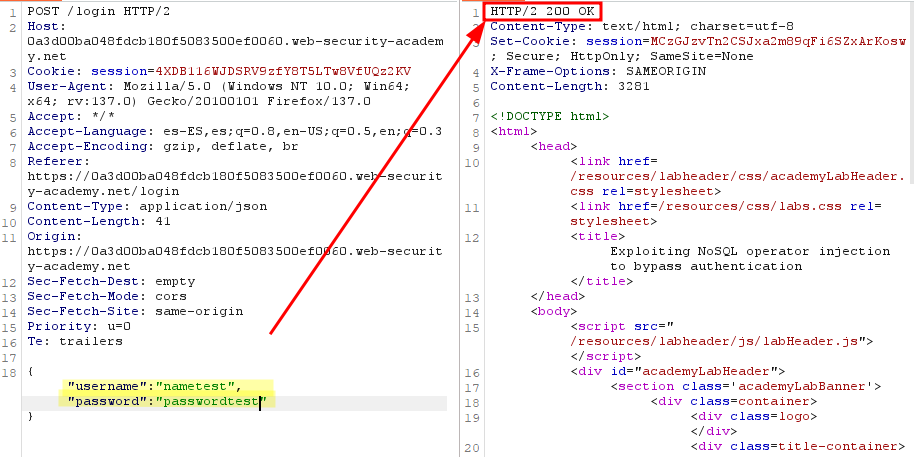Image resolution: width=914 pixels, height=457 pixels.
Task: Click the Te: trailers header
Action: pyautogui.click(x=75, y=341)
